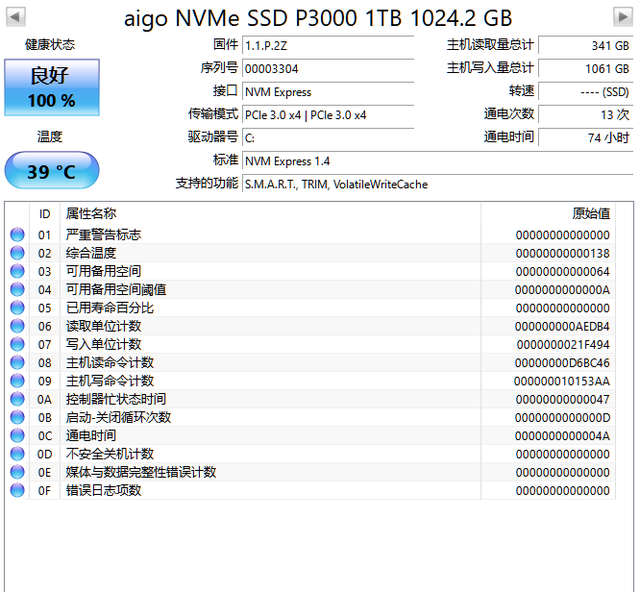The height and width of the screenshot is (592, 640).
Task: Click the blue status orb for 严重警告标志
Action: click(x=17, y=235)
